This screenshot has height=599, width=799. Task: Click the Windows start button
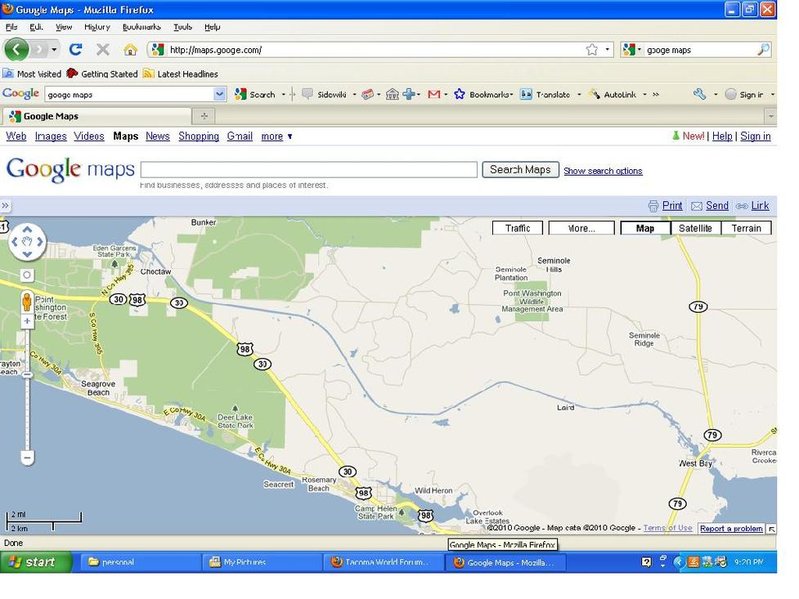(x=36, y=562)
